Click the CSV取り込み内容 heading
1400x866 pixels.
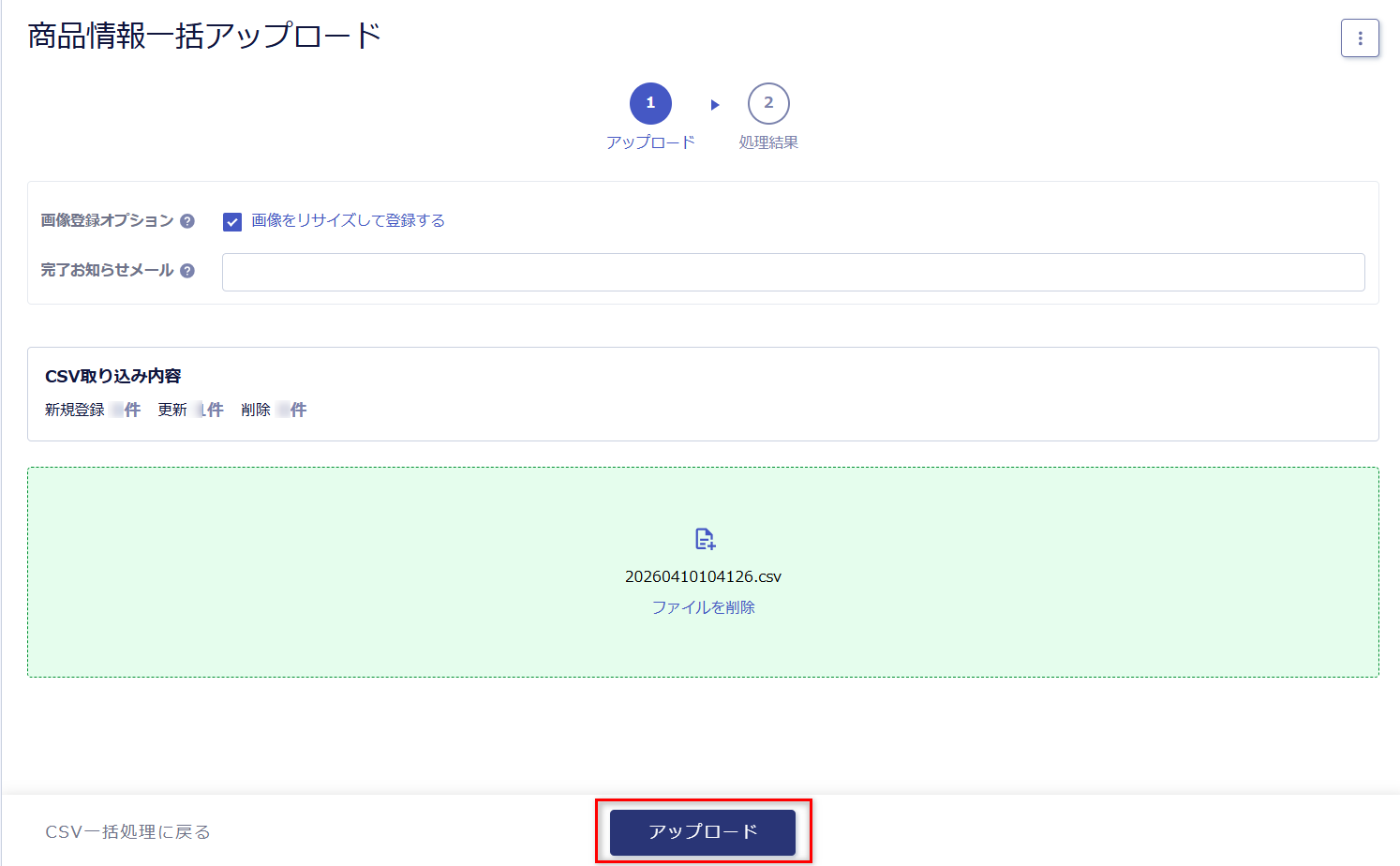pyautogui.click(x=113, y=375)
